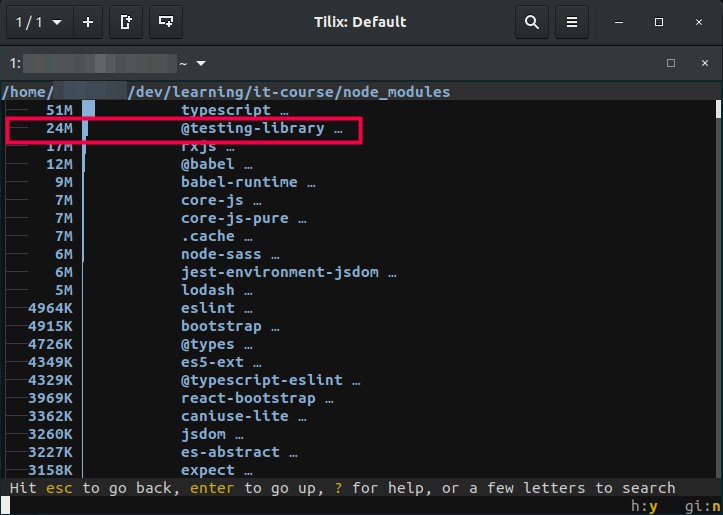Close the terminal pane
The width and height of the screenshot is (723, 515).
click(705, 63)
